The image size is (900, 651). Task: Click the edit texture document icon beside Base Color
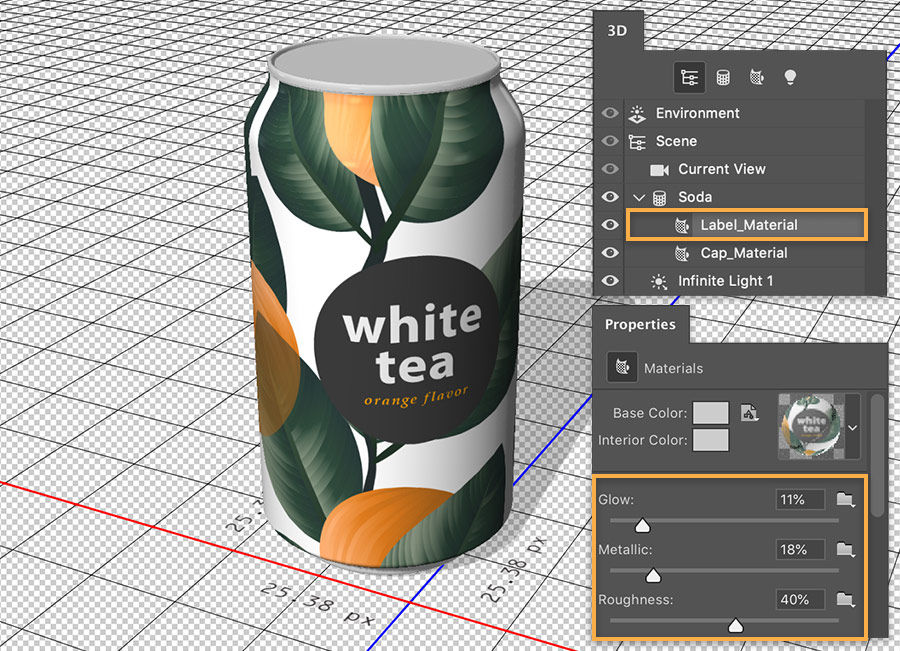pos(750,412)
